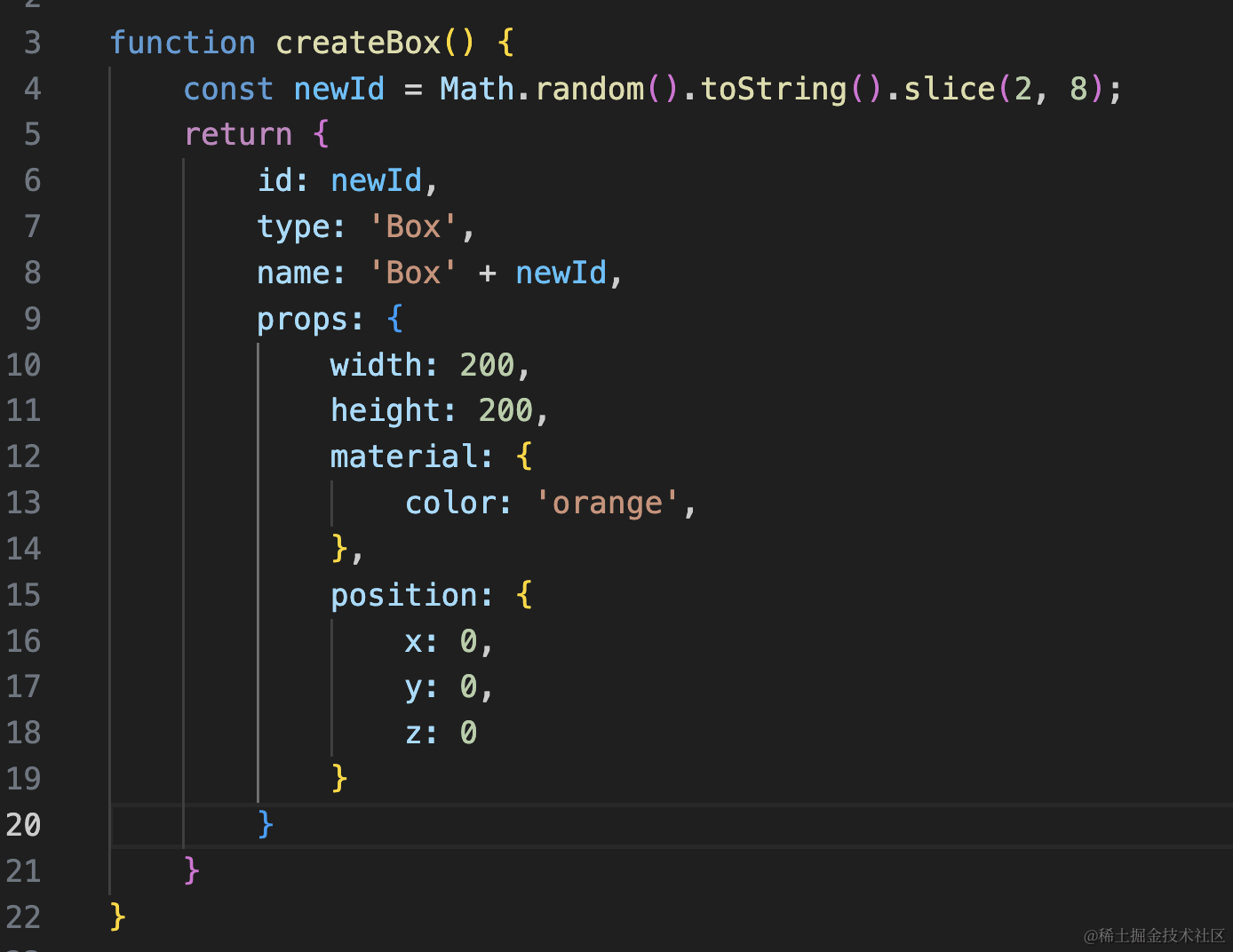Click newId value on the id line

[x=376, y=180]
